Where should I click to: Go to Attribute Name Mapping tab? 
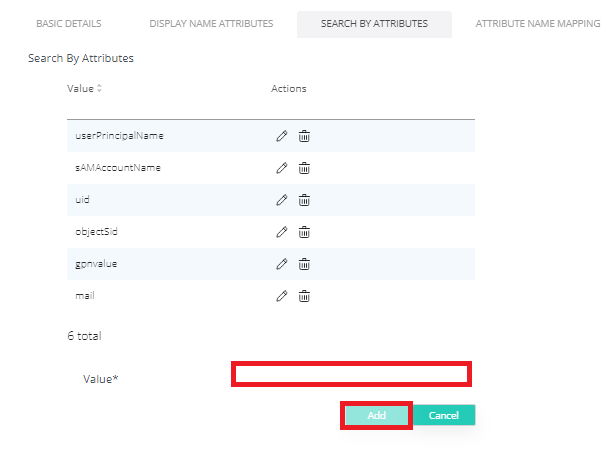[537, 24]
